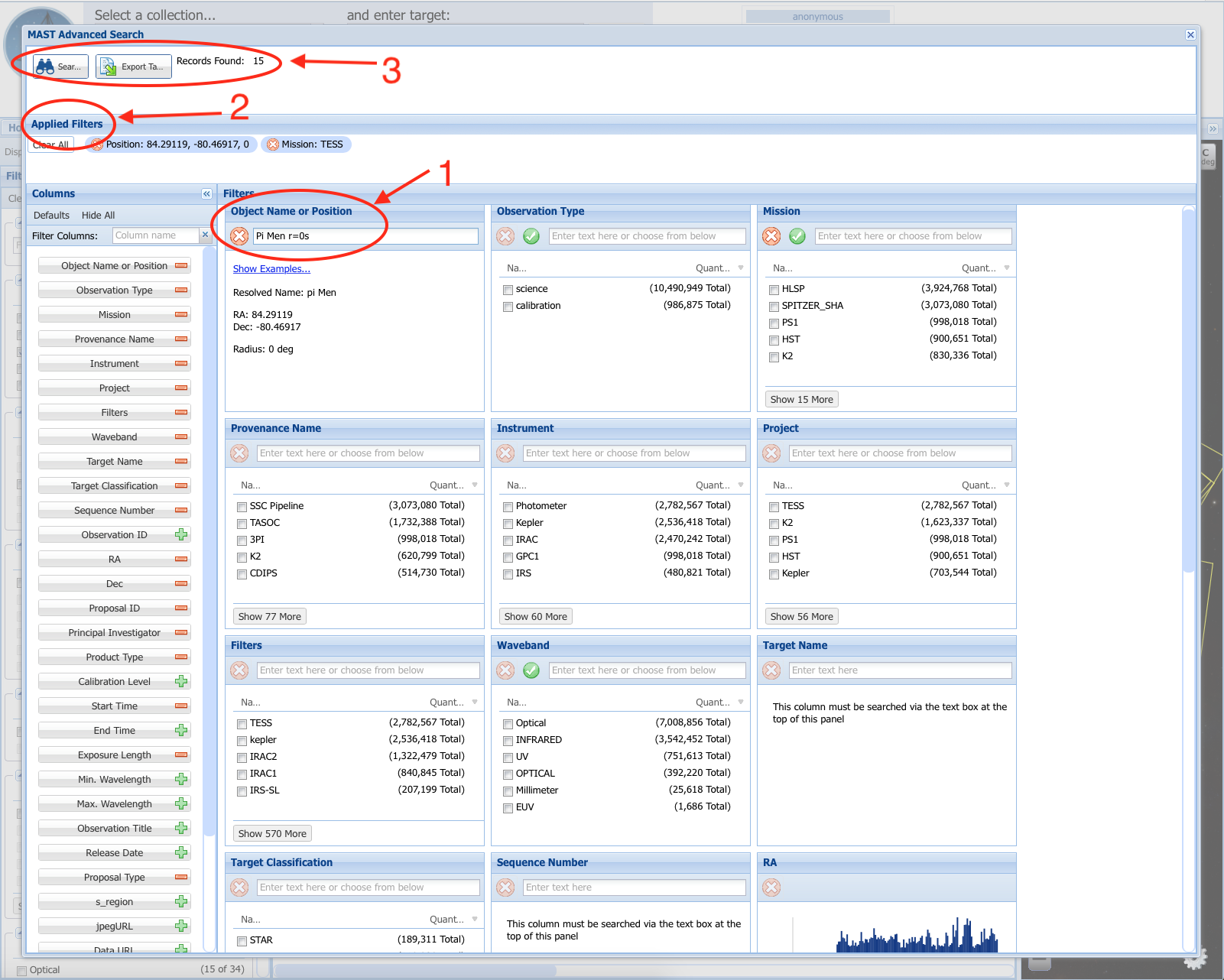Open the Target Classification quantity sort menu
Viewport: 1224px width, 980px height.
point(475,920)
